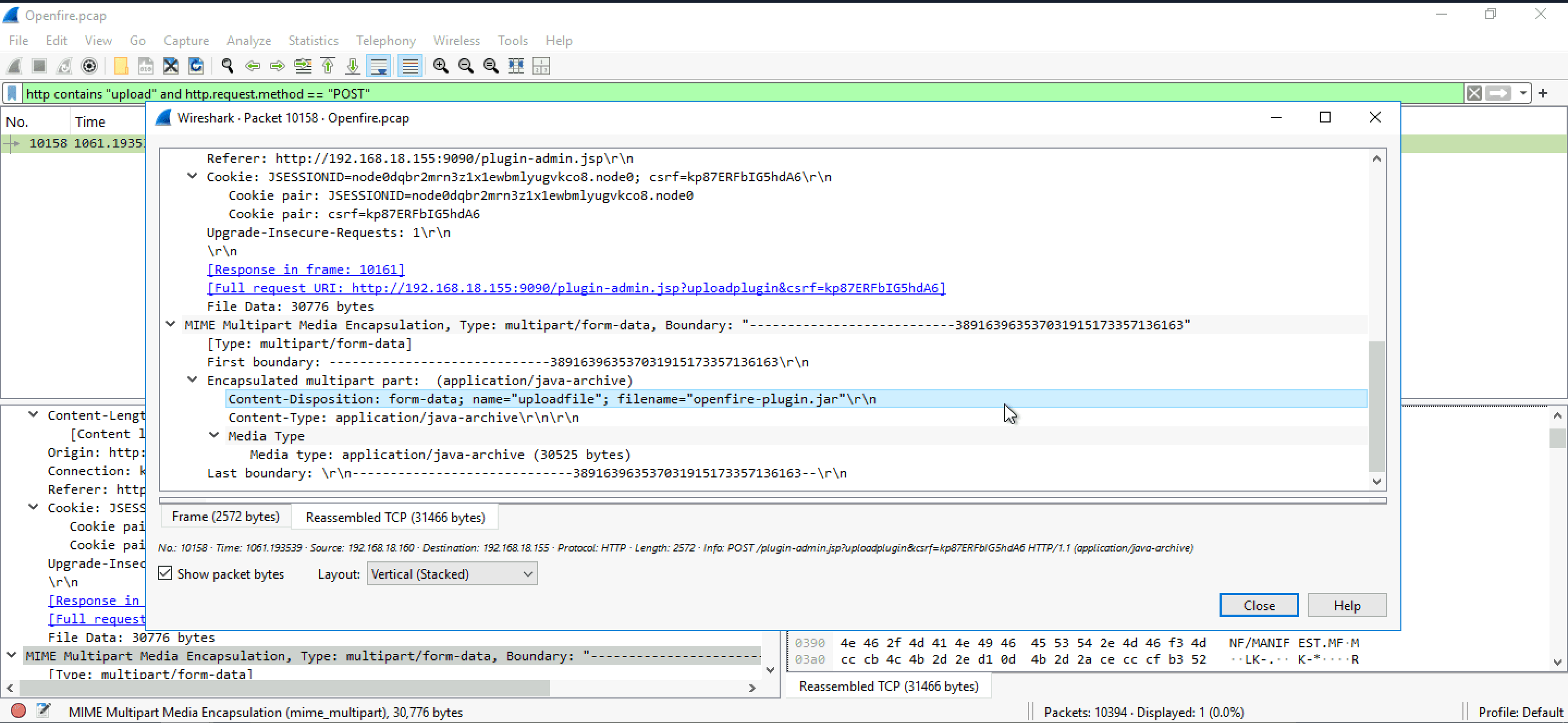Collapse MIME Multipart node in main window
The height and width of the screenshot is (723, 1568).
[x=11, y=655]
